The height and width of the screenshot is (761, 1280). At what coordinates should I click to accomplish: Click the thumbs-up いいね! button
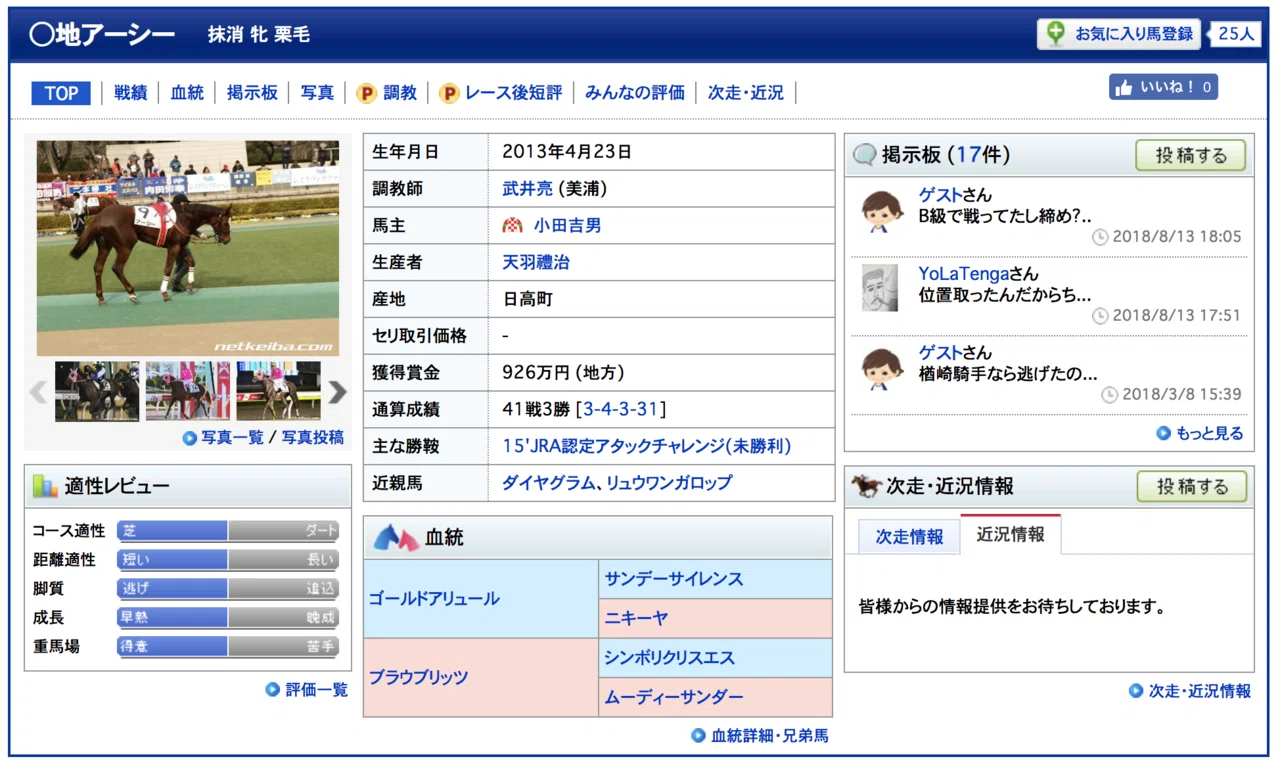pyautogui.click(x=1163, y=87)
